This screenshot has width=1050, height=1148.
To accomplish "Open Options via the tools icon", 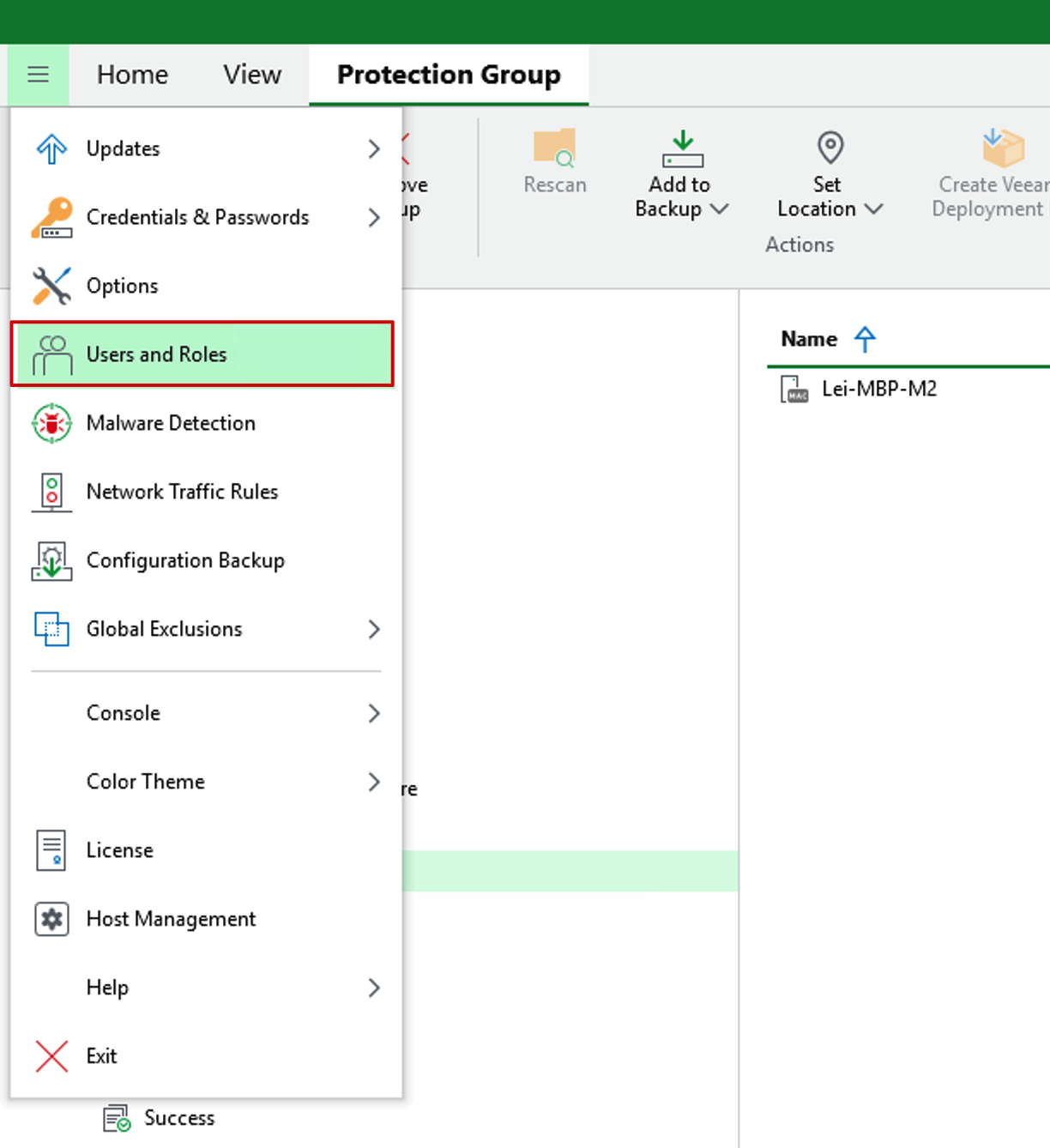I will (x=51, y=286).
